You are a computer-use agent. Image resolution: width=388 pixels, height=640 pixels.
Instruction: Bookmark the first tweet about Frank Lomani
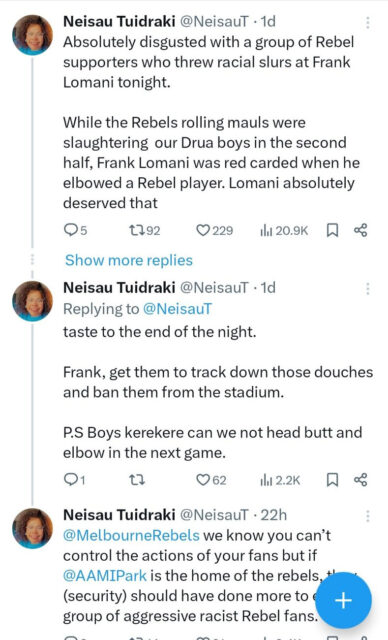(332, 231)
